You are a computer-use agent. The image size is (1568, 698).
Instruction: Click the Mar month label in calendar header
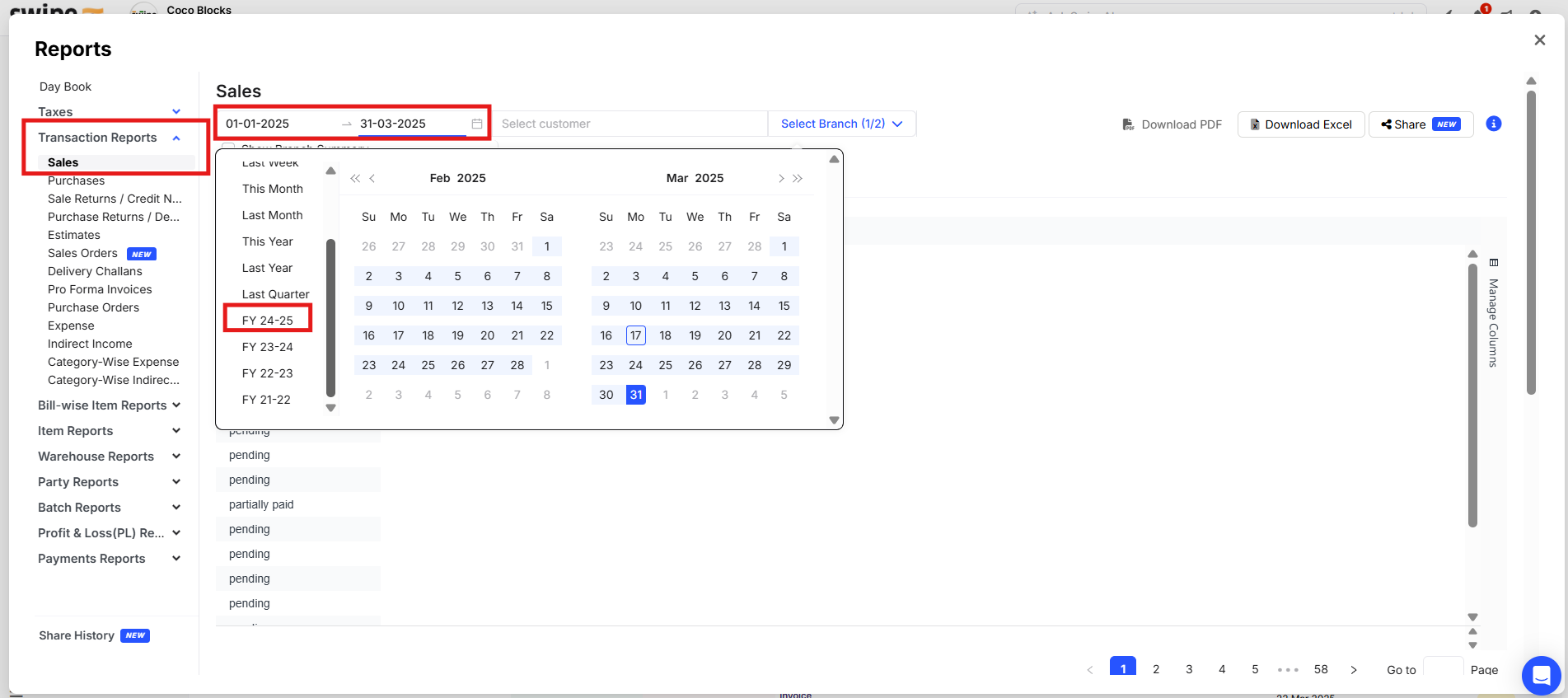(x=677, y=178)
